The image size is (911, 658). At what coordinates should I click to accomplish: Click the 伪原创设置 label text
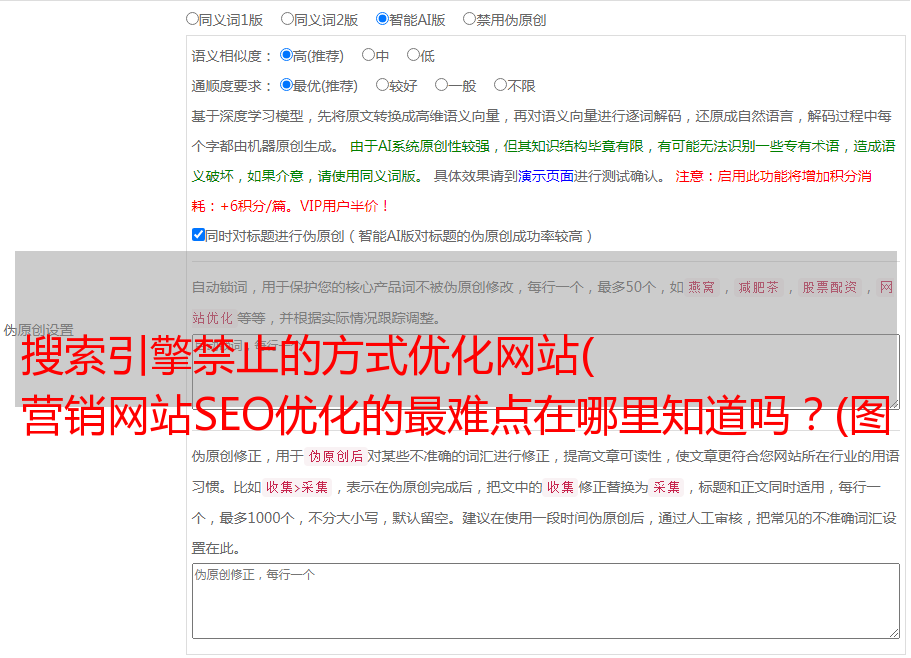click(x=38, y=330)
